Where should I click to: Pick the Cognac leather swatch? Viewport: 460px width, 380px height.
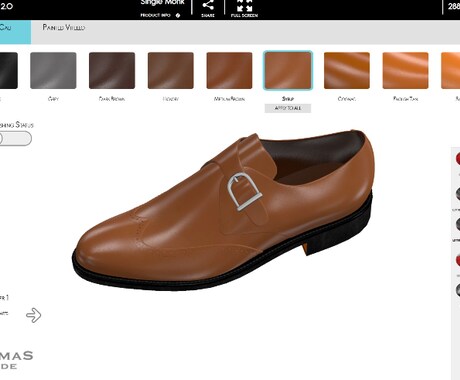click(347, 70)
